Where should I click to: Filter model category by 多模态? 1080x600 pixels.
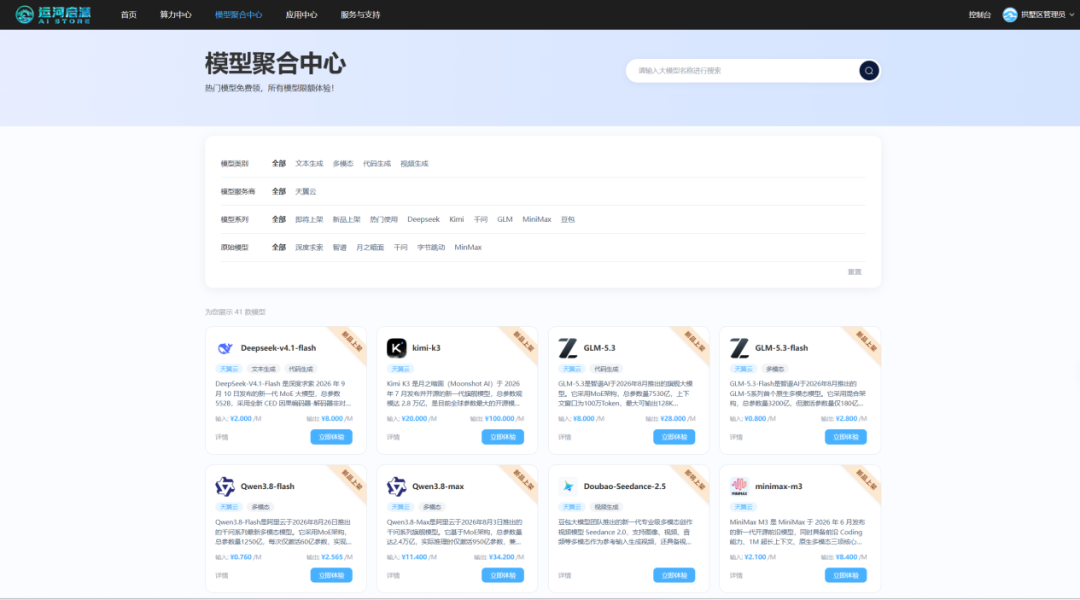[343, 164]
